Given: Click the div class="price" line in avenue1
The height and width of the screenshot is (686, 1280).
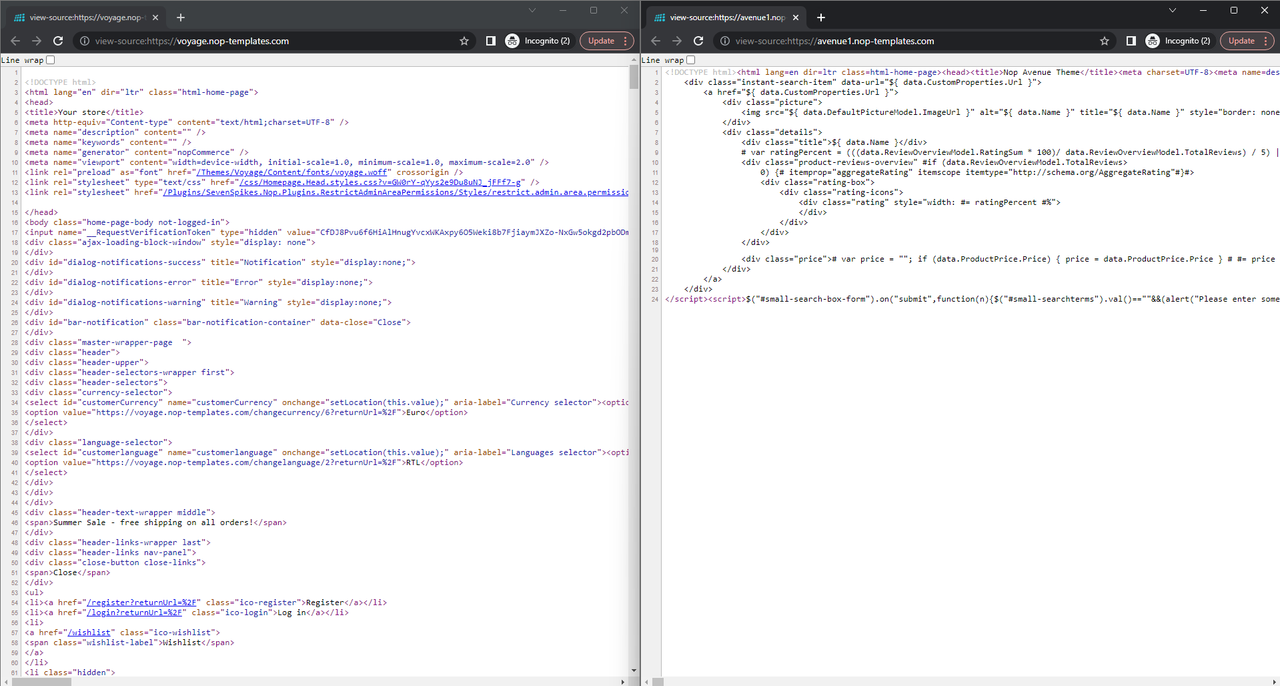Looking at the screenshot, I should click(1010, 259).
